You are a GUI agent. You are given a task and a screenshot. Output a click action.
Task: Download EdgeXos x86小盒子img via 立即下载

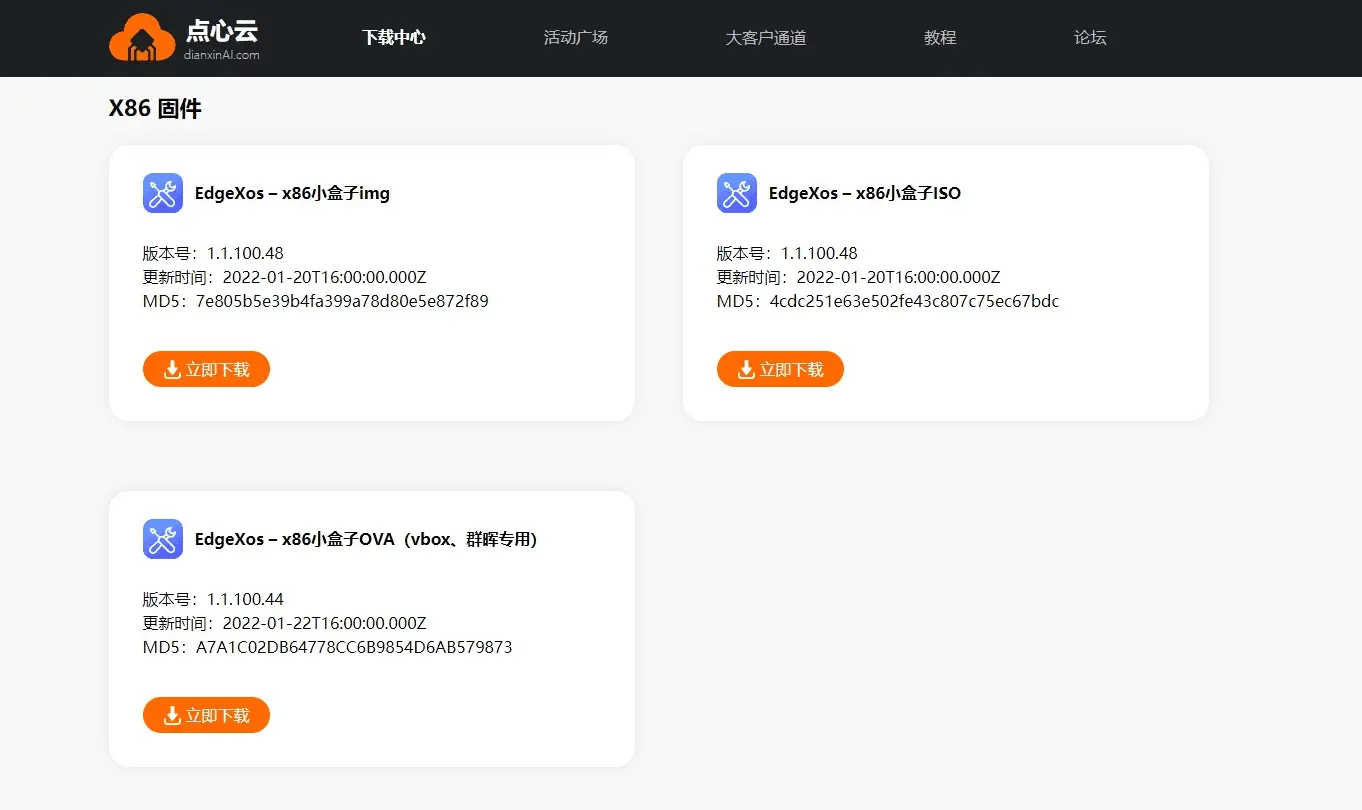(x=206, y=369)
